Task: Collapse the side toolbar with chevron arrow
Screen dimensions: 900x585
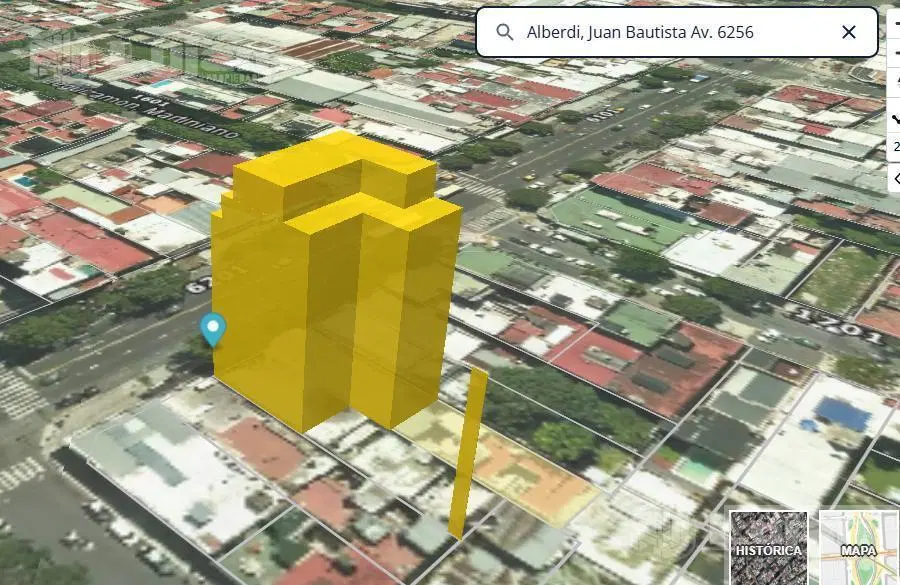Action: [895, 179]
